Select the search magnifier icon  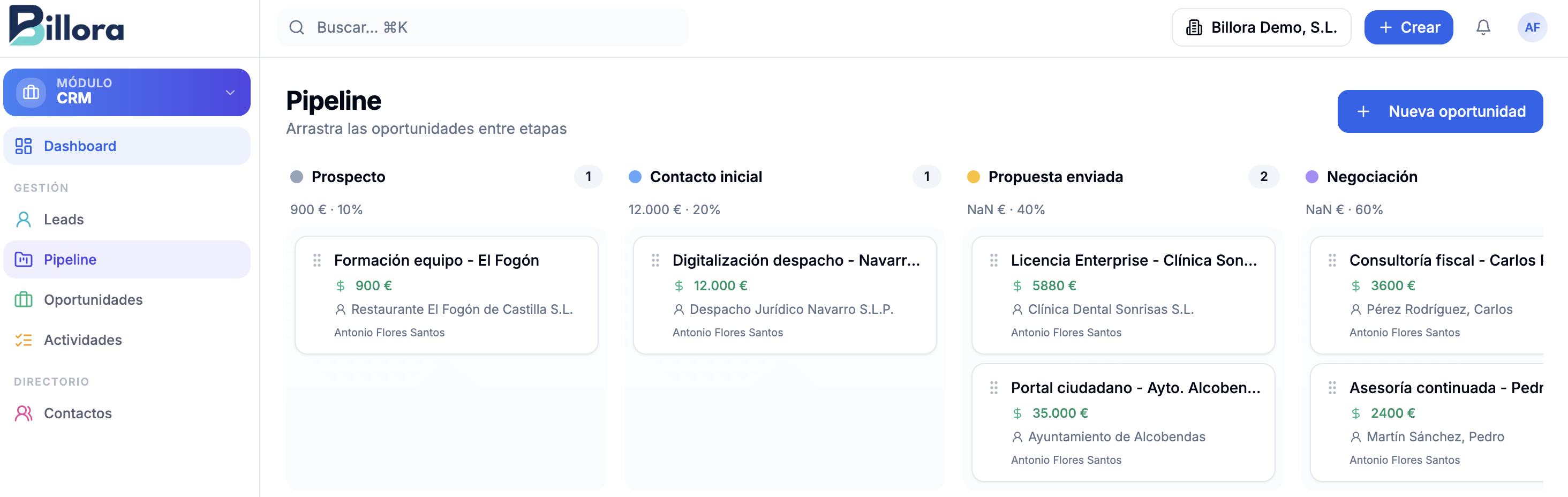click(297, 27)
